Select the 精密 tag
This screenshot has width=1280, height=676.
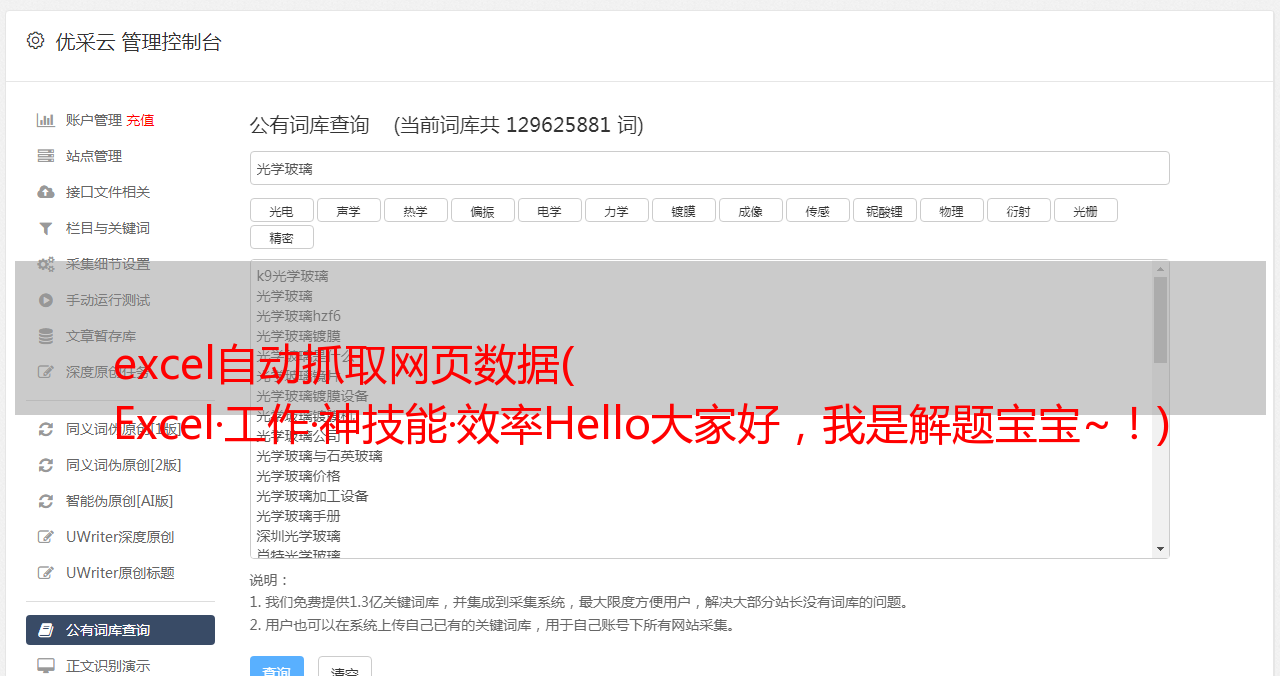tap(281, 237)
